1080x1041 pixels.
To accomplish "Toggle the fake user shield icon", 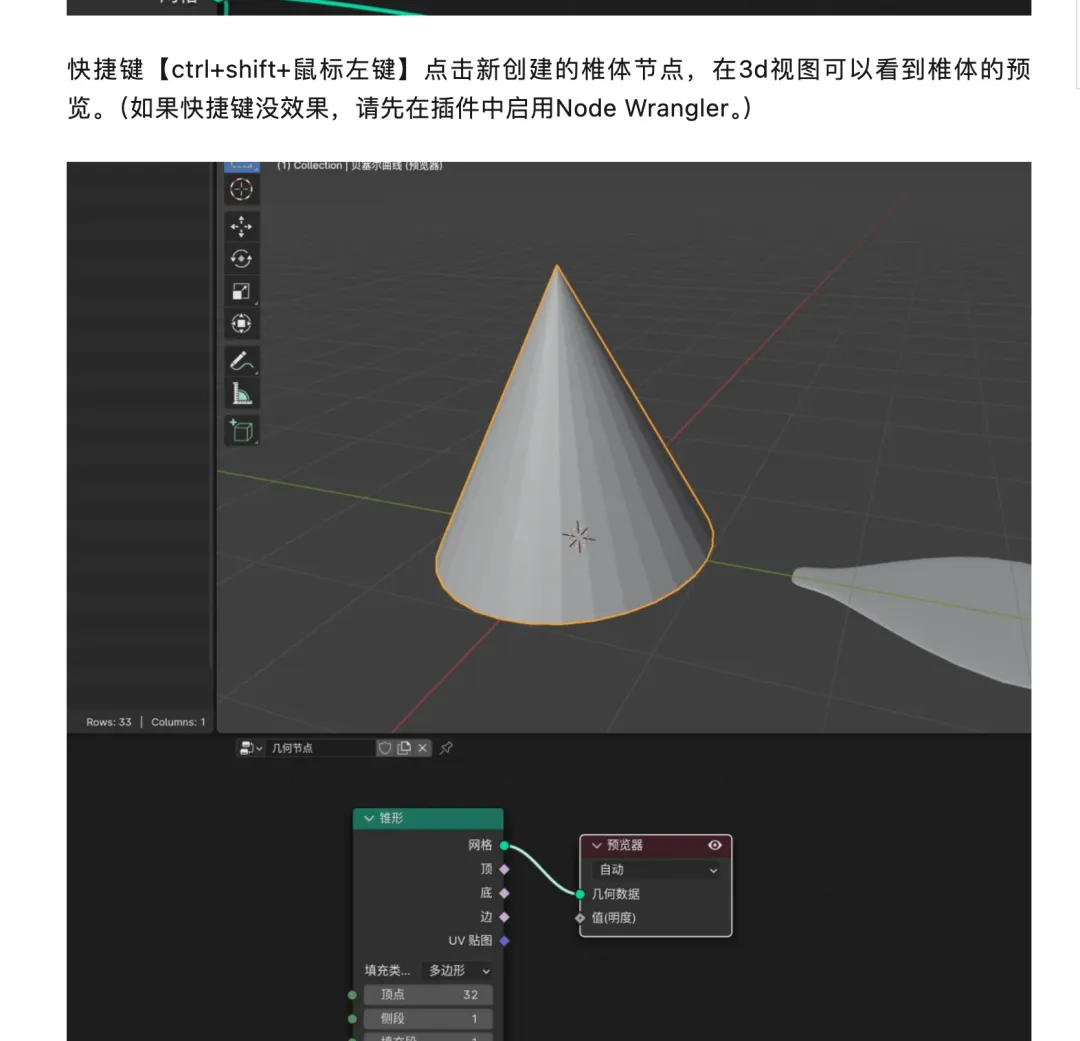I will coord(385,748).
